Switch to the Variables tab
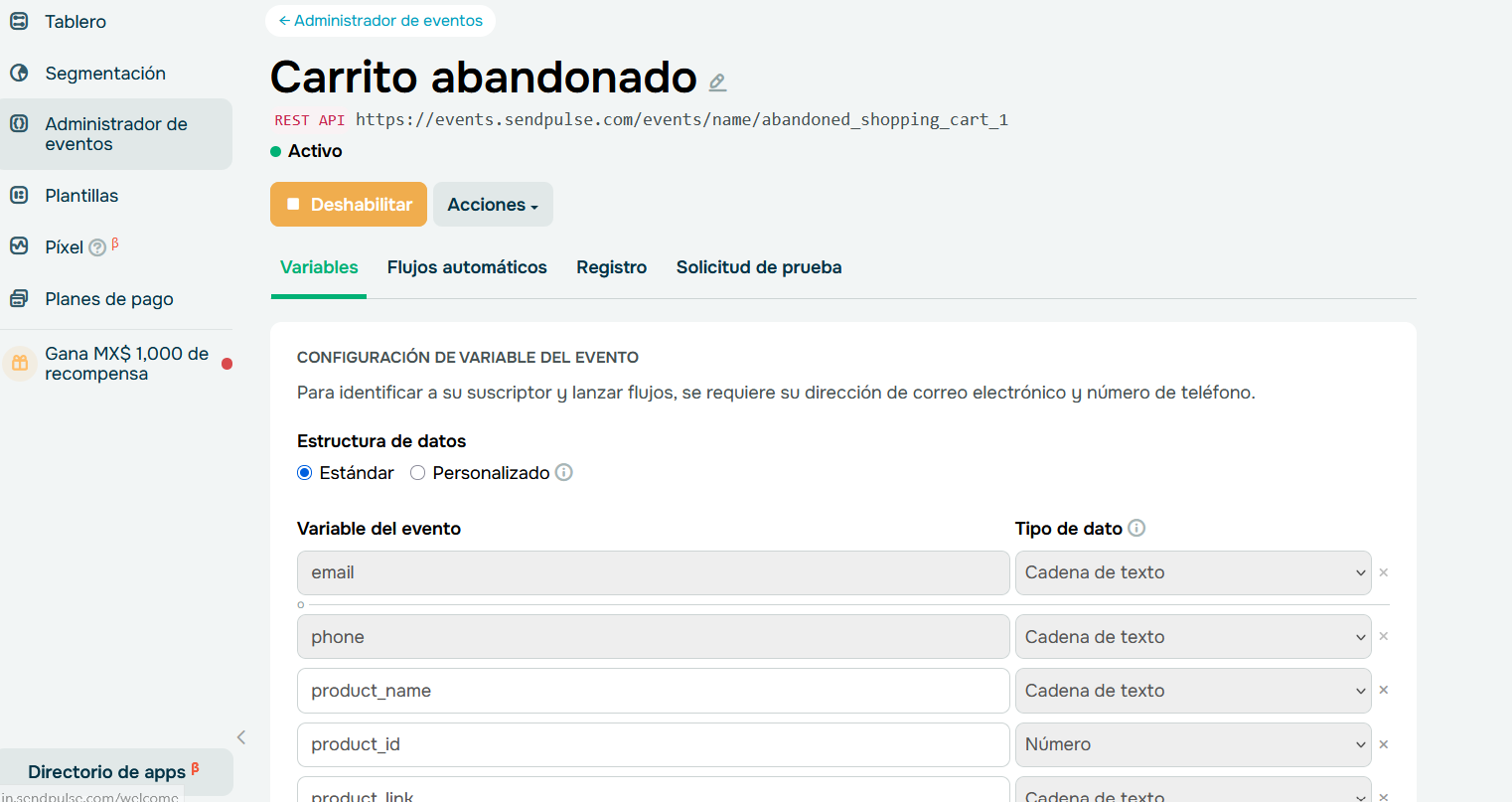 [x=319, y=267]
